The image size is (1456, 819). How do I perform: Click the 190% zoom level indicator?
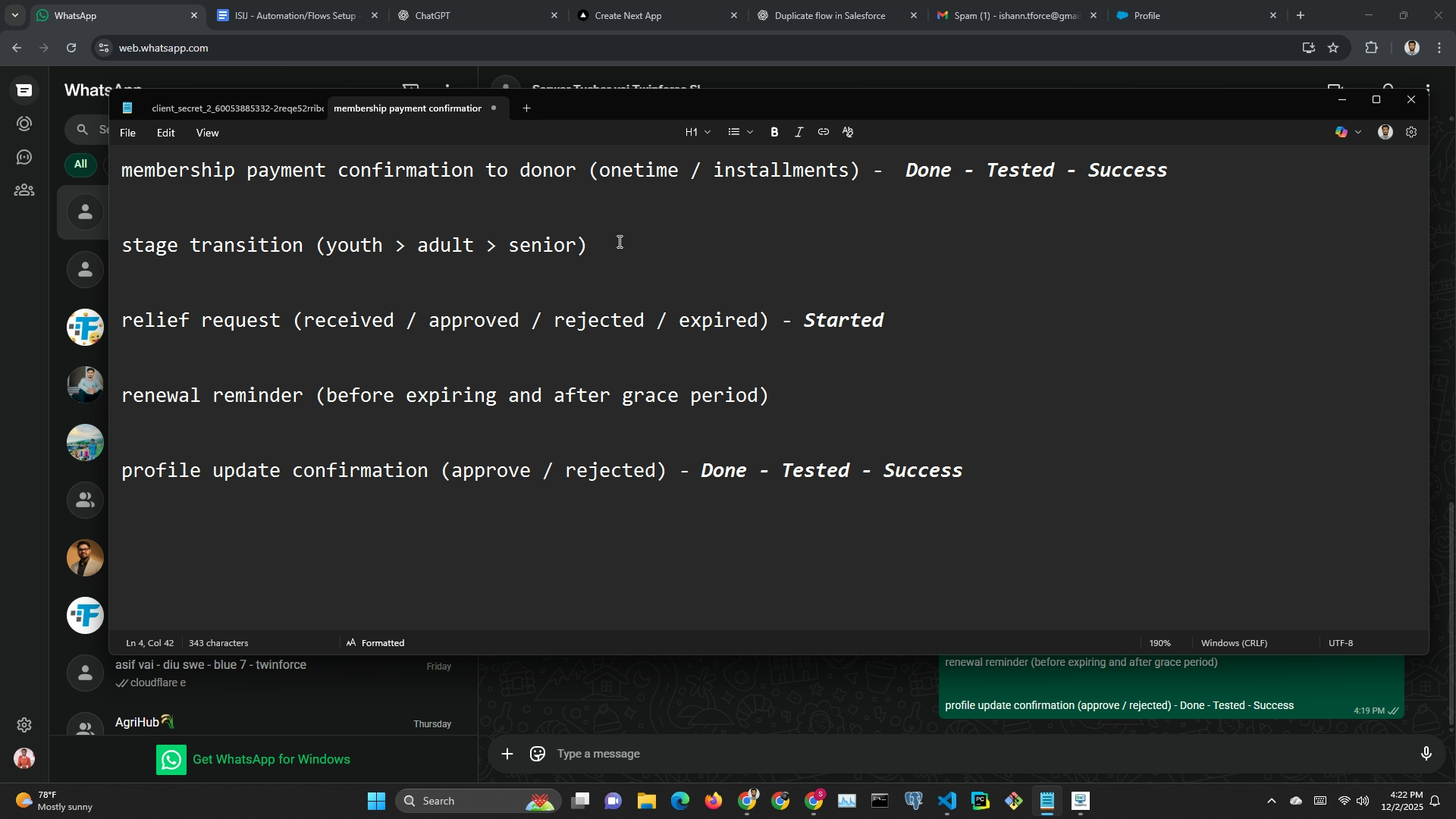(x=1159, y=643)
